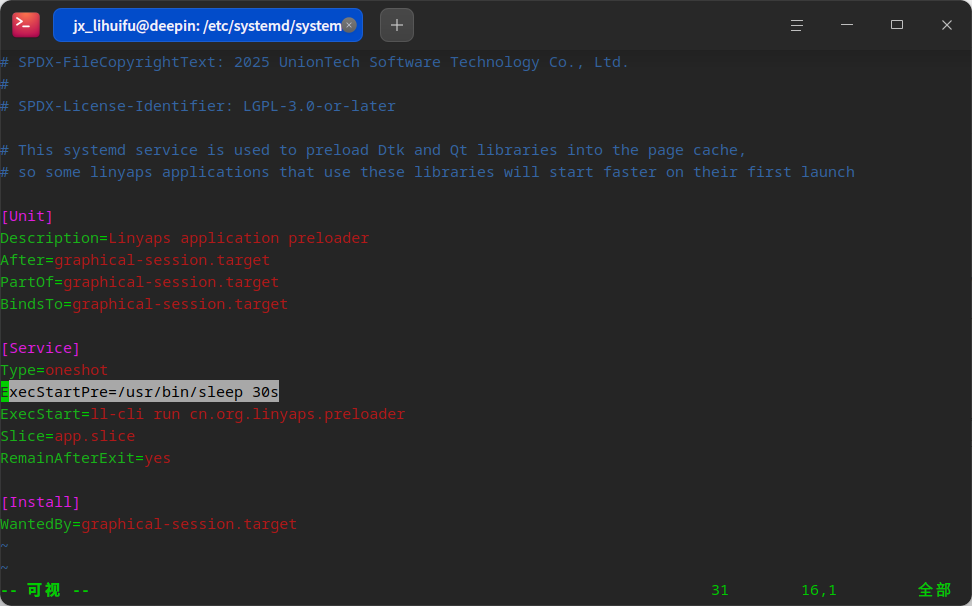972x606 pixels.
Task: Minimize the terminal window
Action: coord(847,25)
